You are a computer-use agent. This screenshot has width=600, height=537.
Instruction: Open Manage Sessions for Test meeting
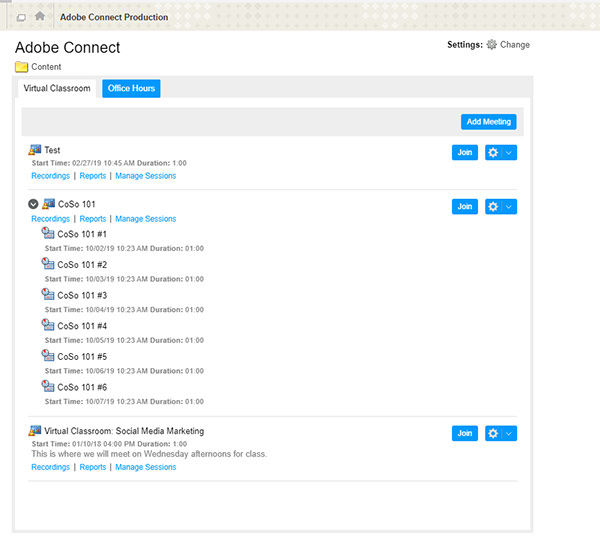point(145,176)
